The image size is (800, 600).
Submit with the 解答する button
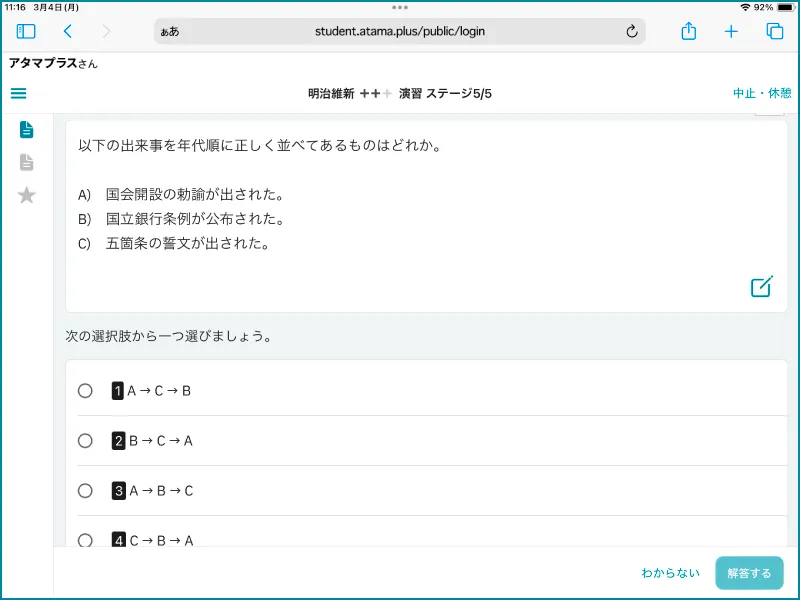749,573
